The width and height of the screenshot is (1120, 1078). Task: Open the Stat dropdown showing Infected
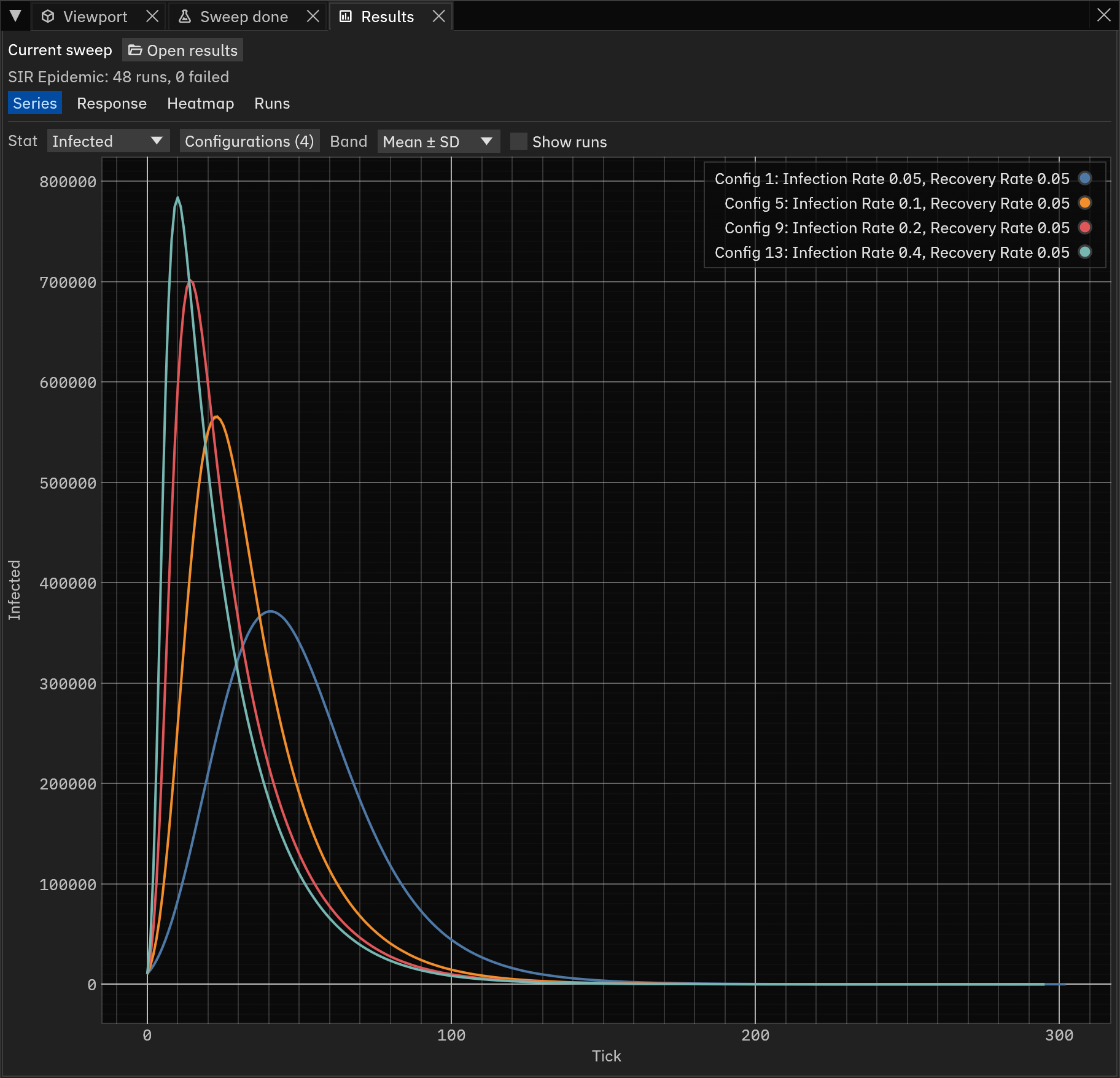point(108,141)
